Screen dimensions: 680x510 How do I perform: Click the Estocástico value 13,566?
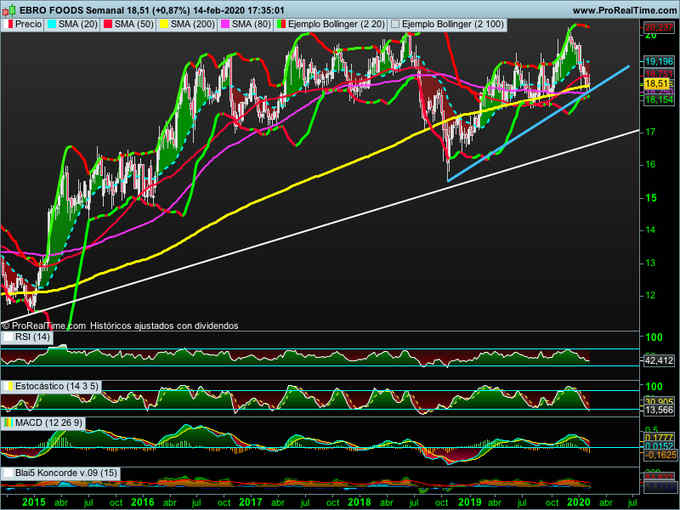point(659,410)
